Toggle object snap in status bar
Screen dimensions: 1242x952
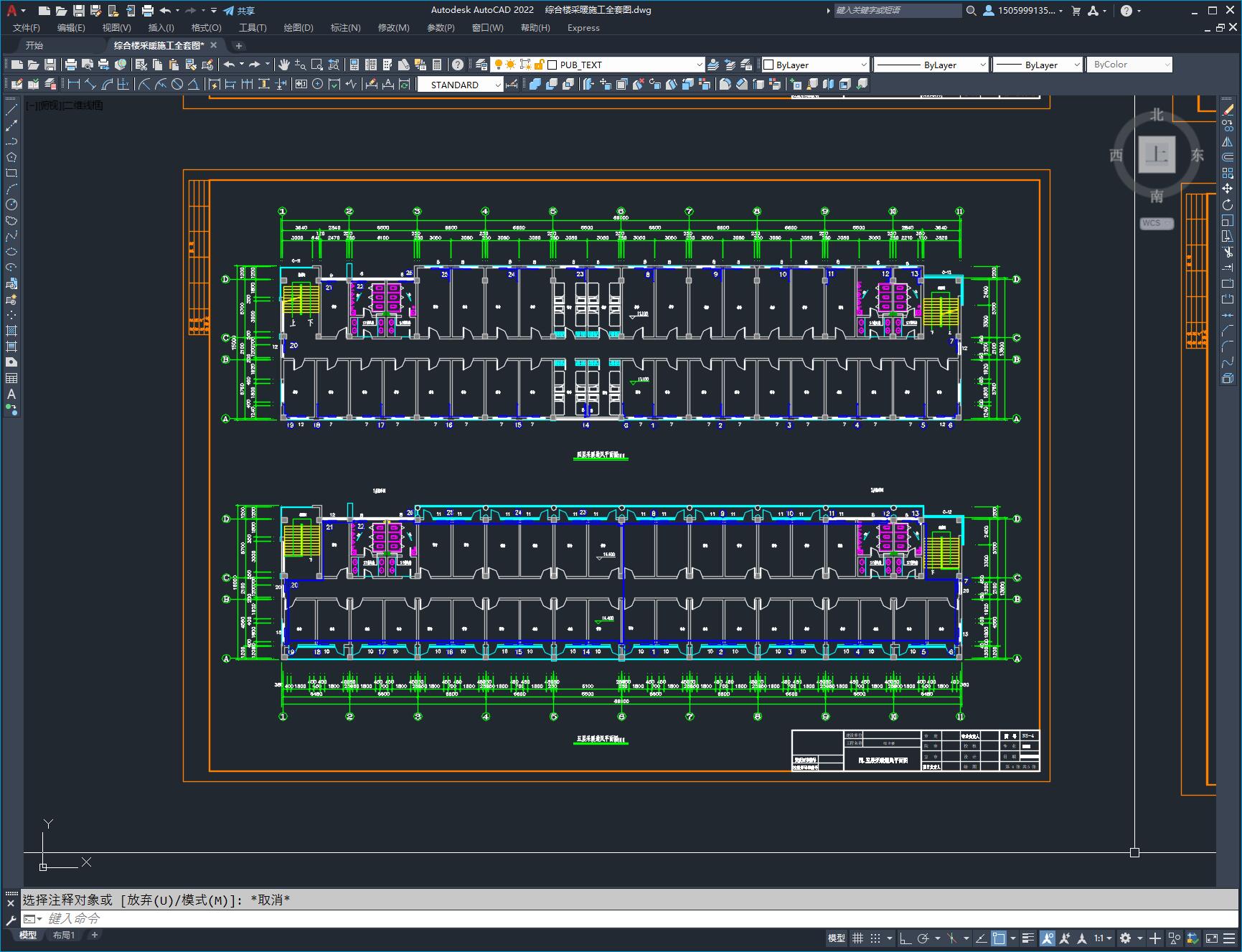click(999, 938)
